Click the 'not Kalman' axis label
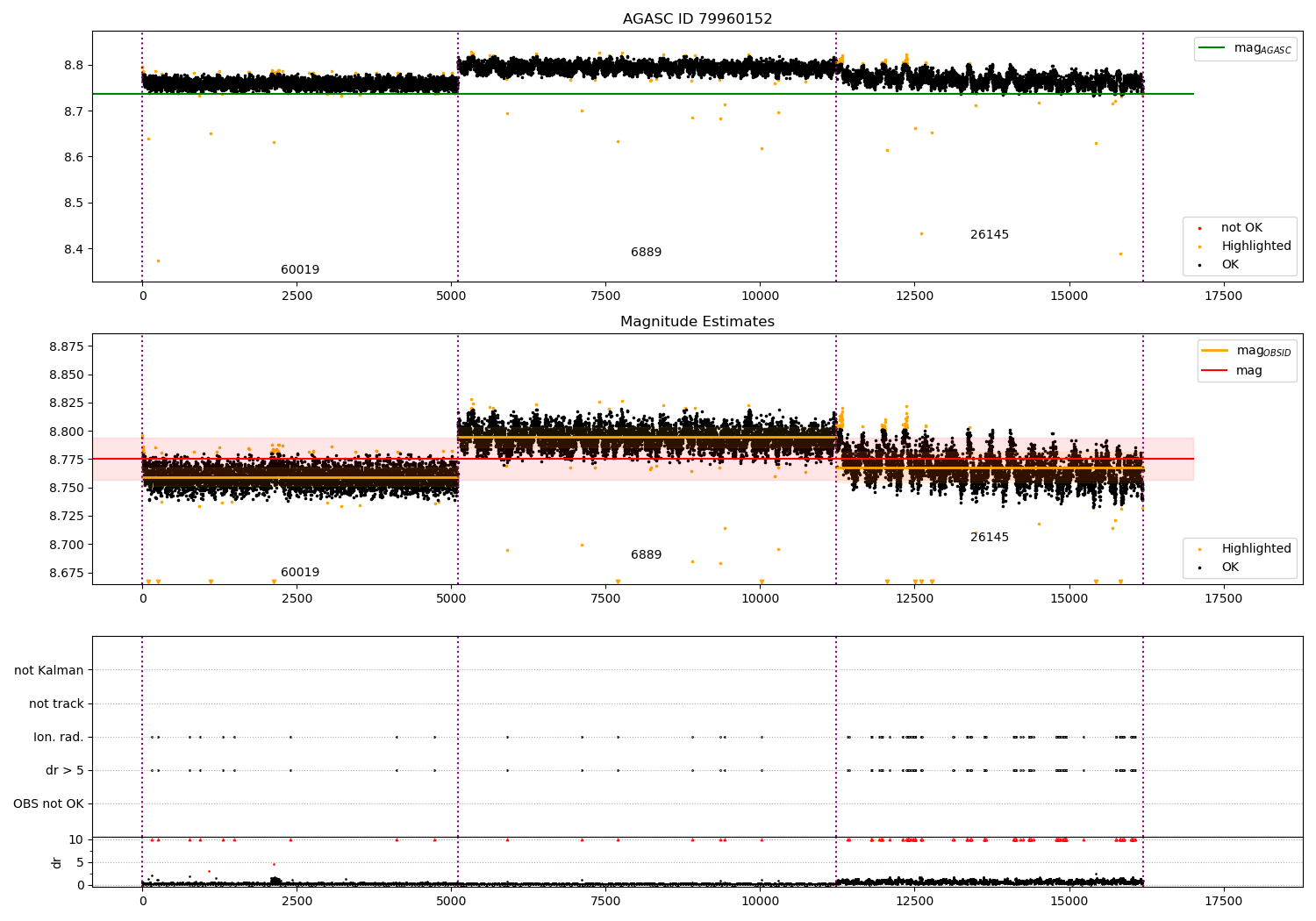1316x921 pixels. pyautogui.click(x=49, y=671)
